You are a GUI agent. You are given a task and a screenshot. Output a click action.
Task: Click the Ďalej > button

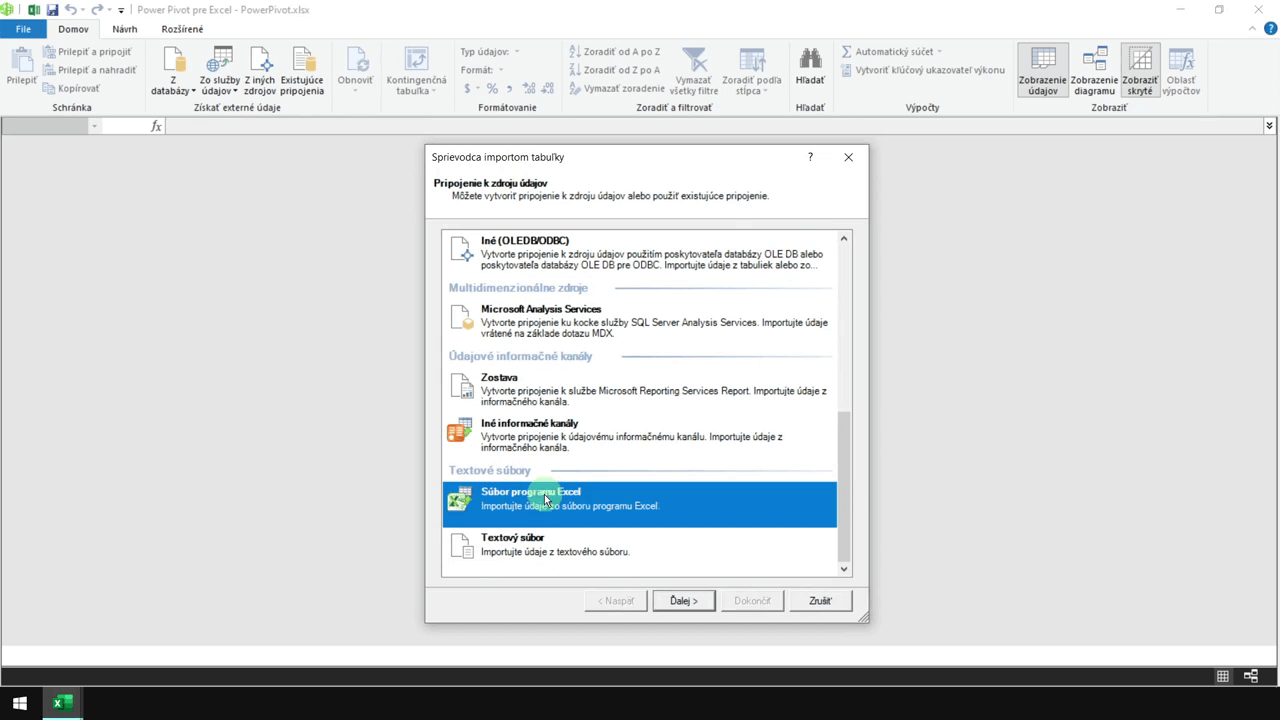(x=684, y=601)
